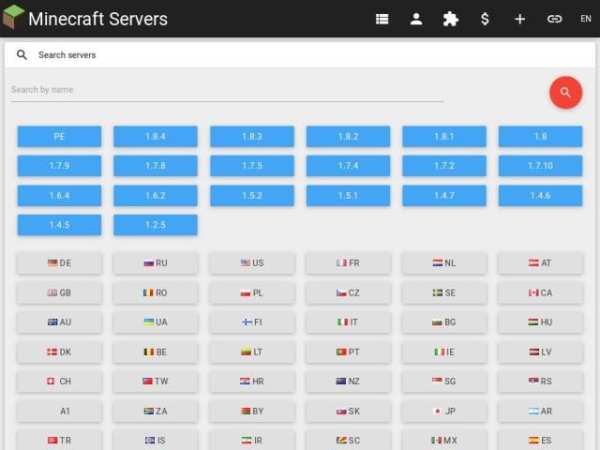The image size is (600, 450).
Task: Show servers from CH
Action: tap(59, 382)
